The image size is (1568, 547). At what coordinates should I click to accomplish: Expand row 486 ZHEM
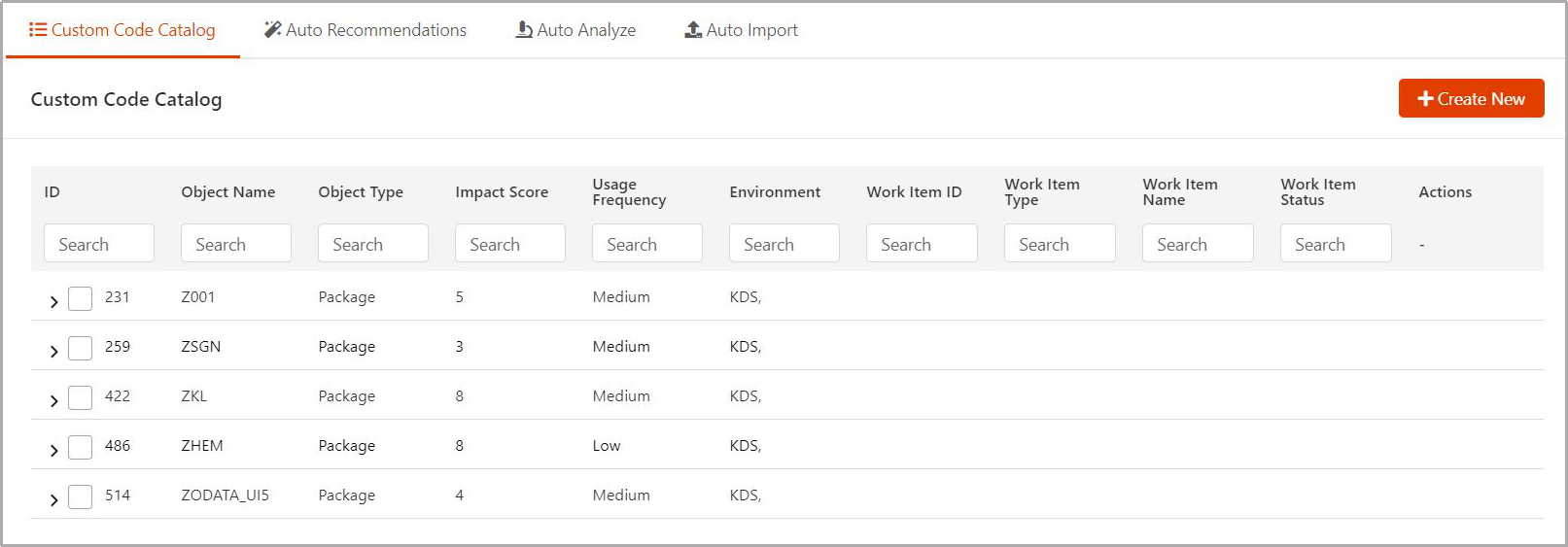point(53,450)
